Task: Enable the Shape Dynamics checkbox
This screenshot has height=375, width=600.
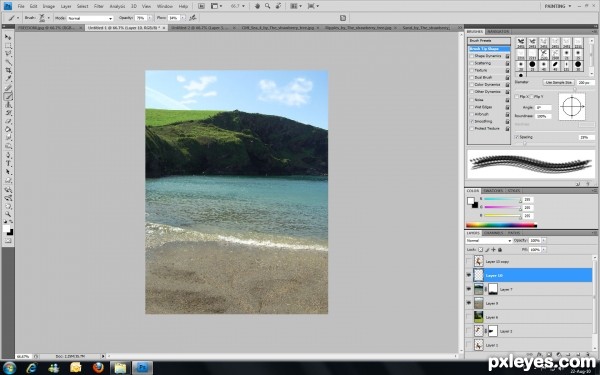Action: pos(472,56)
